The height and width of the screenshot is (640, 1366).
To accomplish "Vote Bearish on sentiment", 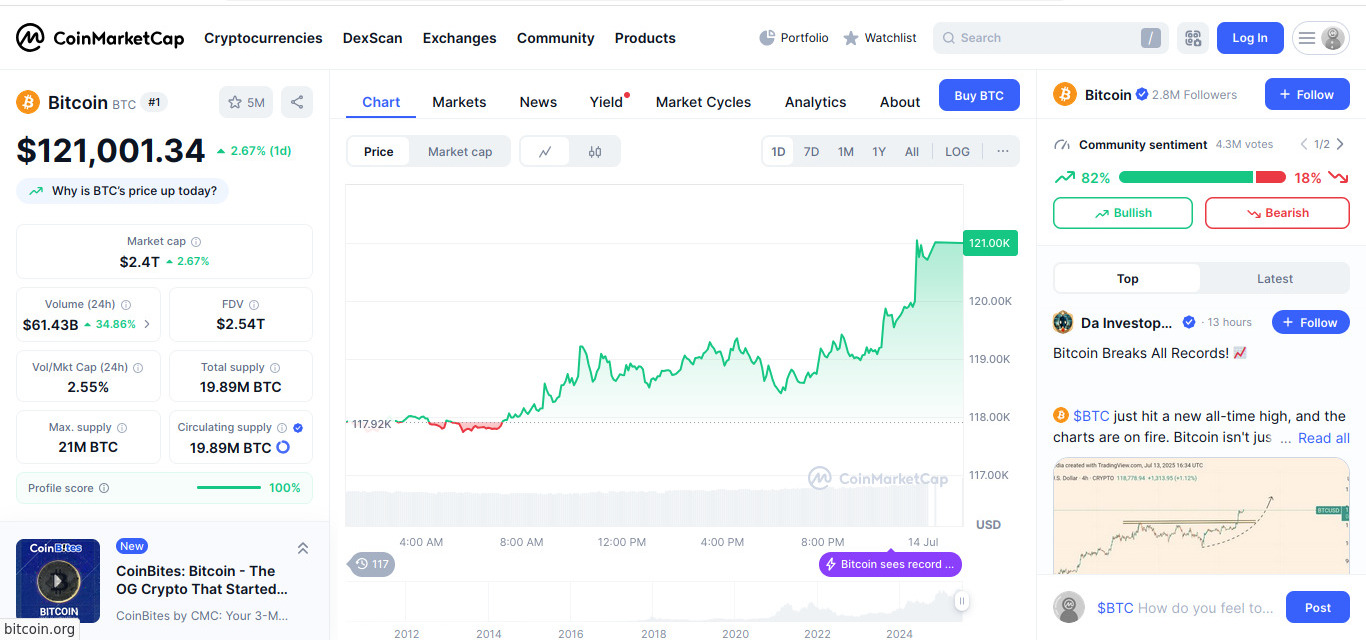I will tap(1277, 213).
